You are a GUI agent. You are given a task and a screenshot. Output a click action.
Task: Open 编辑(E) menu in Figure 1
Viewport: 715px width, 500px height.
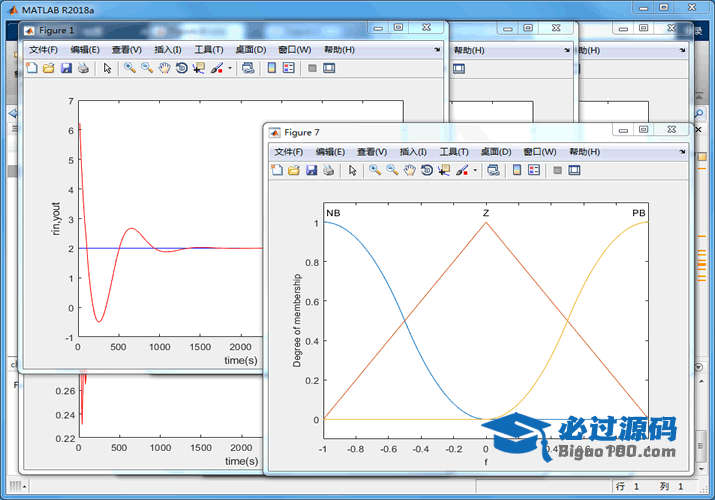click(x=85, y=50)
